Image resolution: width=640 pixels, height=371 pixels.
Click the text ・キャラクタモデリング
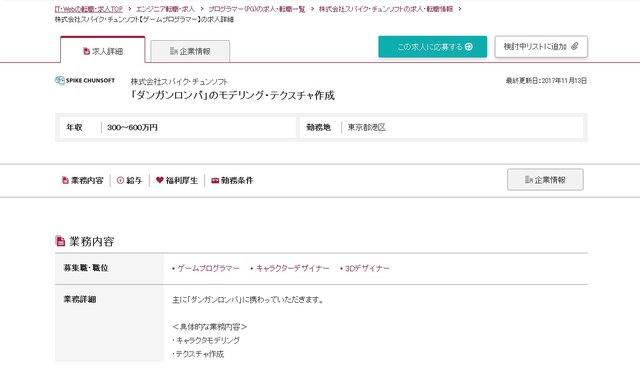click(x=206, y=340)
